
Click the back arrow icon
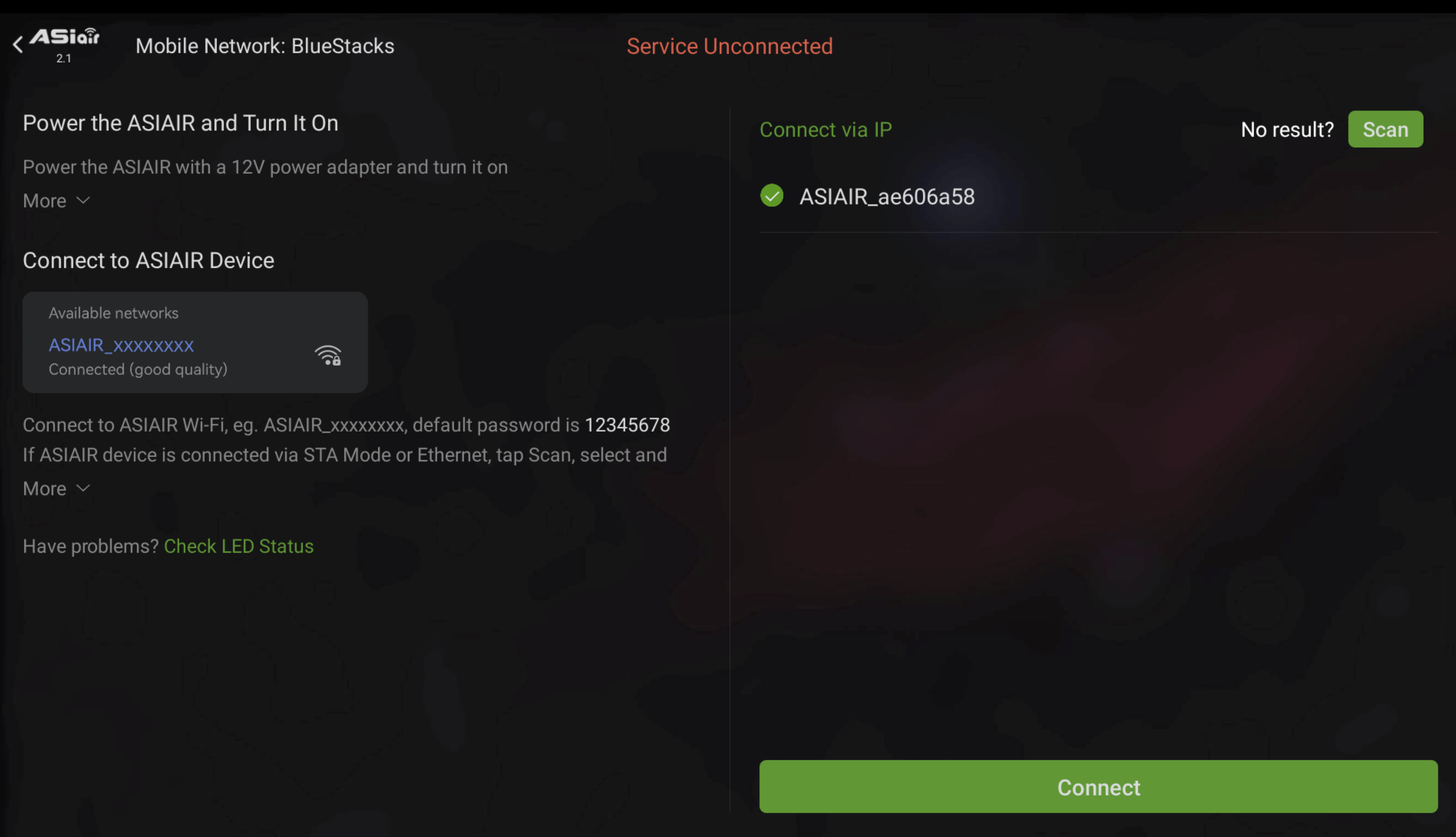click(x=18, y=44)
